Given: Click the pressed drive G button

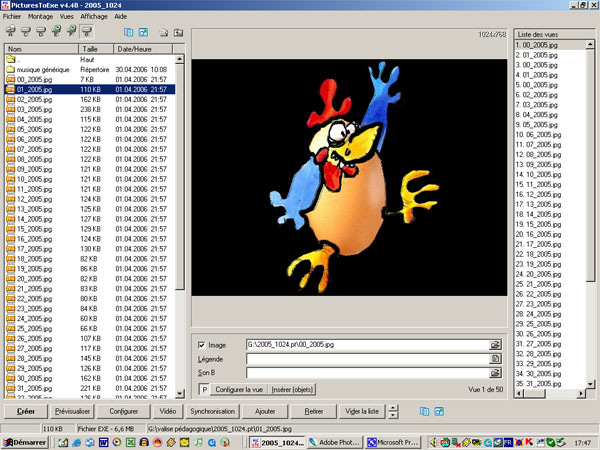Looking at the screenshot, I should click(x=87, y=31).
